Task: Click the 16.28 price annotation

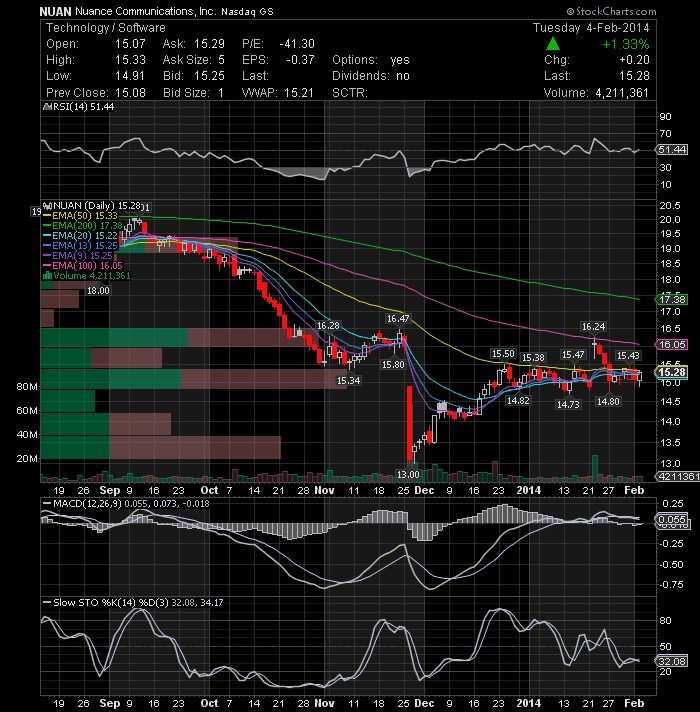Action: pyautogui.click(x=328, y=326)
